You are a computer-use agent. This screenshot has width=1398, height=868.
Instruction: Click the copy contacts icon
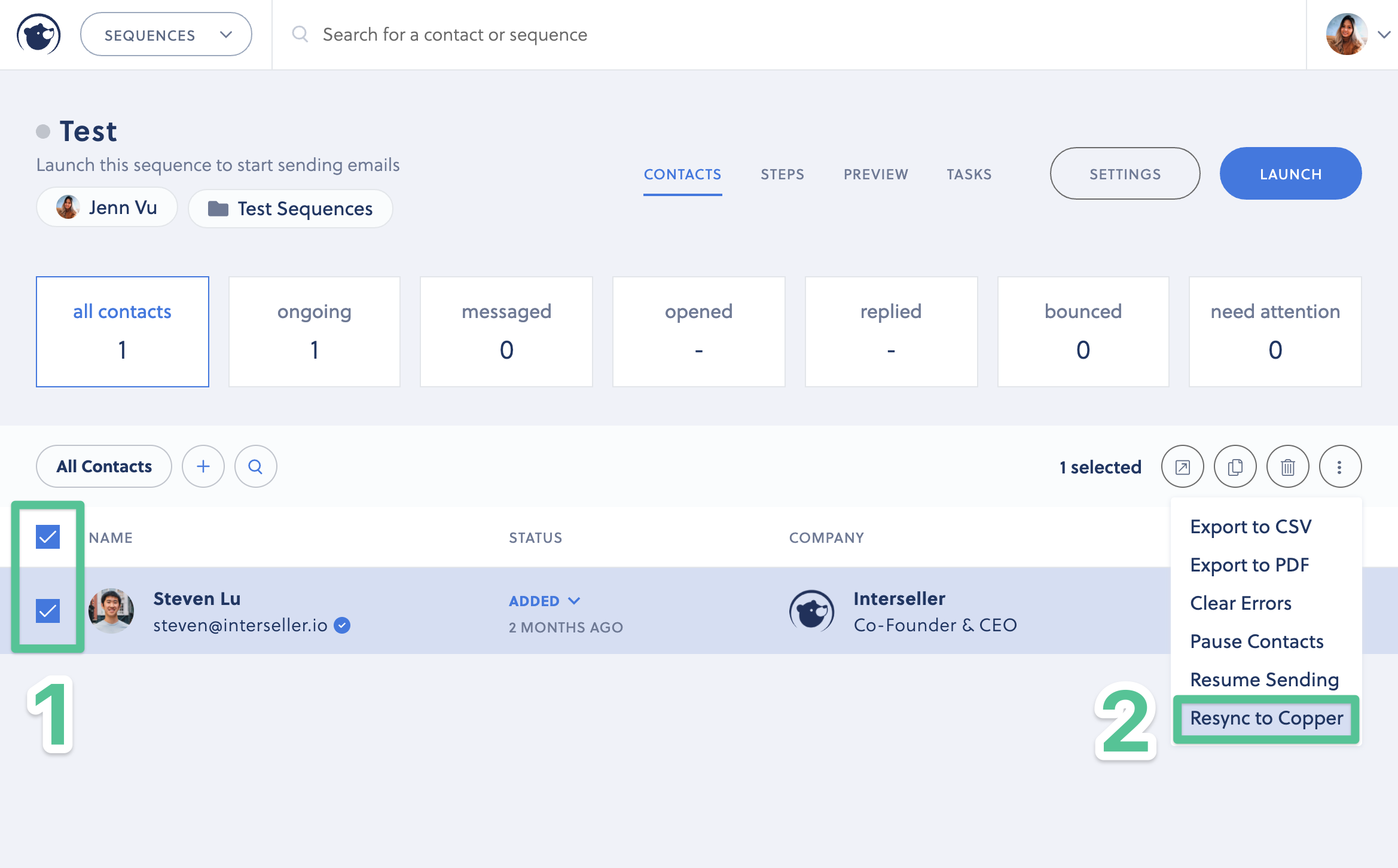[1235, 466]
